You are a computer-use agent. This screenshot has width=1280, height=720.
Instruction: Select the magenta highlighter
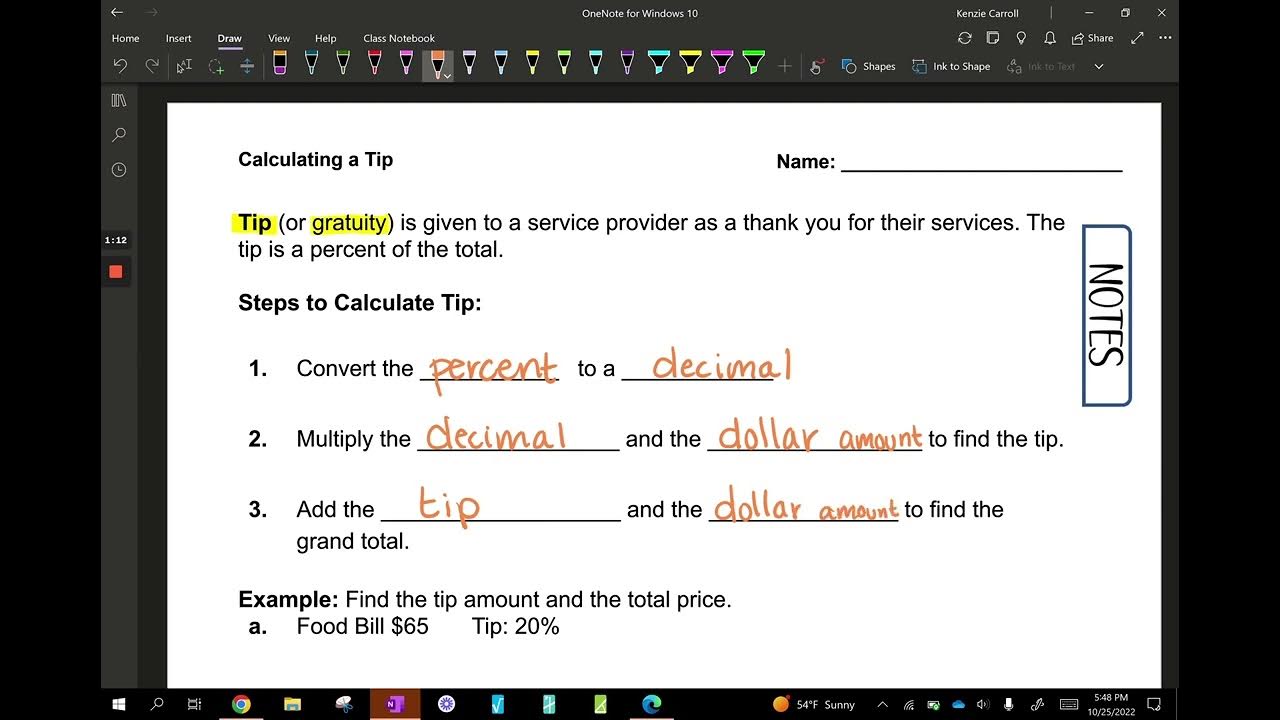[x=722, y=64]
